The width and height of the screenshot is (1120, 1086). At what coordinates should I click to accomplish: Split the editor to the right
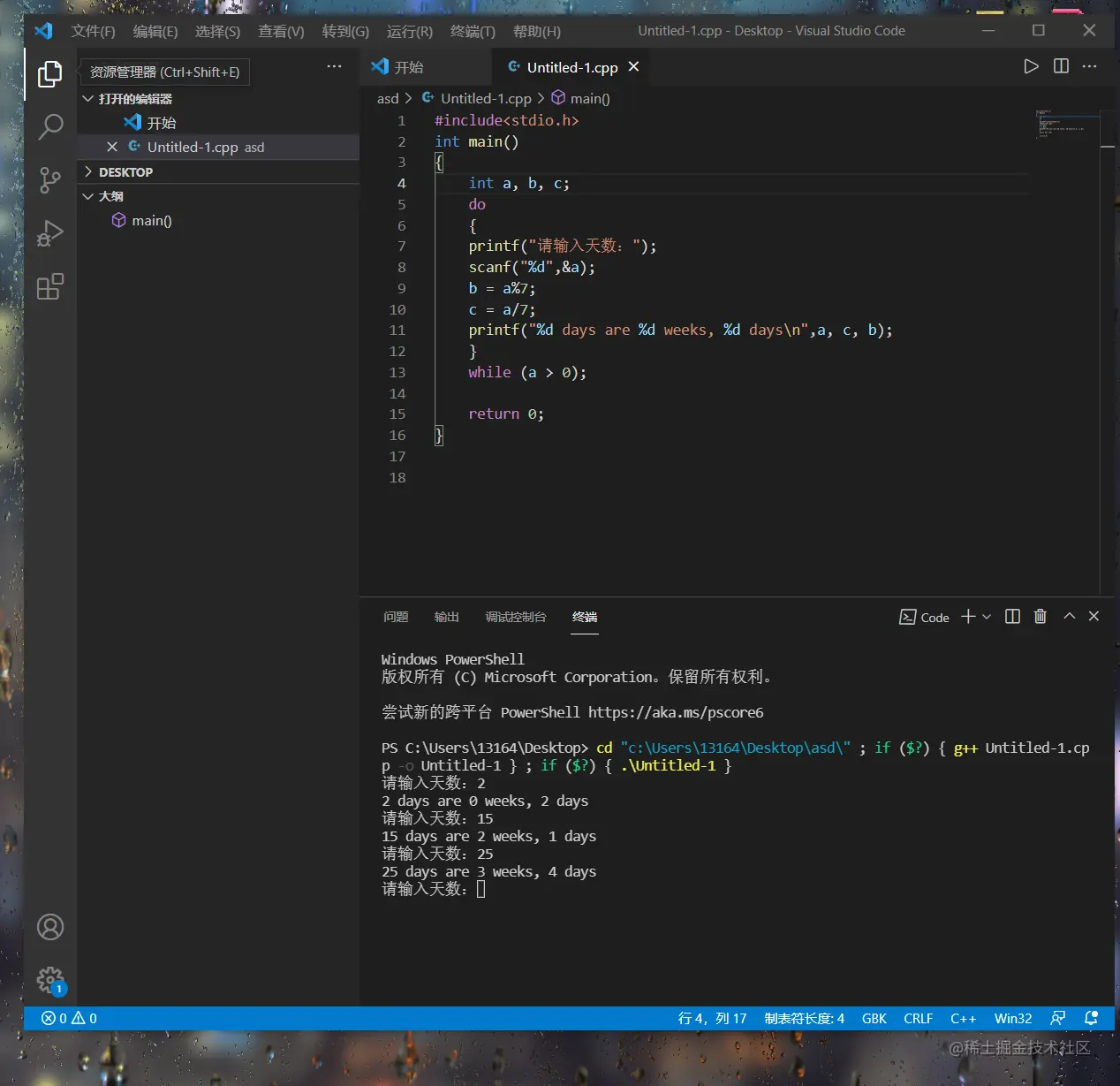pos(1061,66)
